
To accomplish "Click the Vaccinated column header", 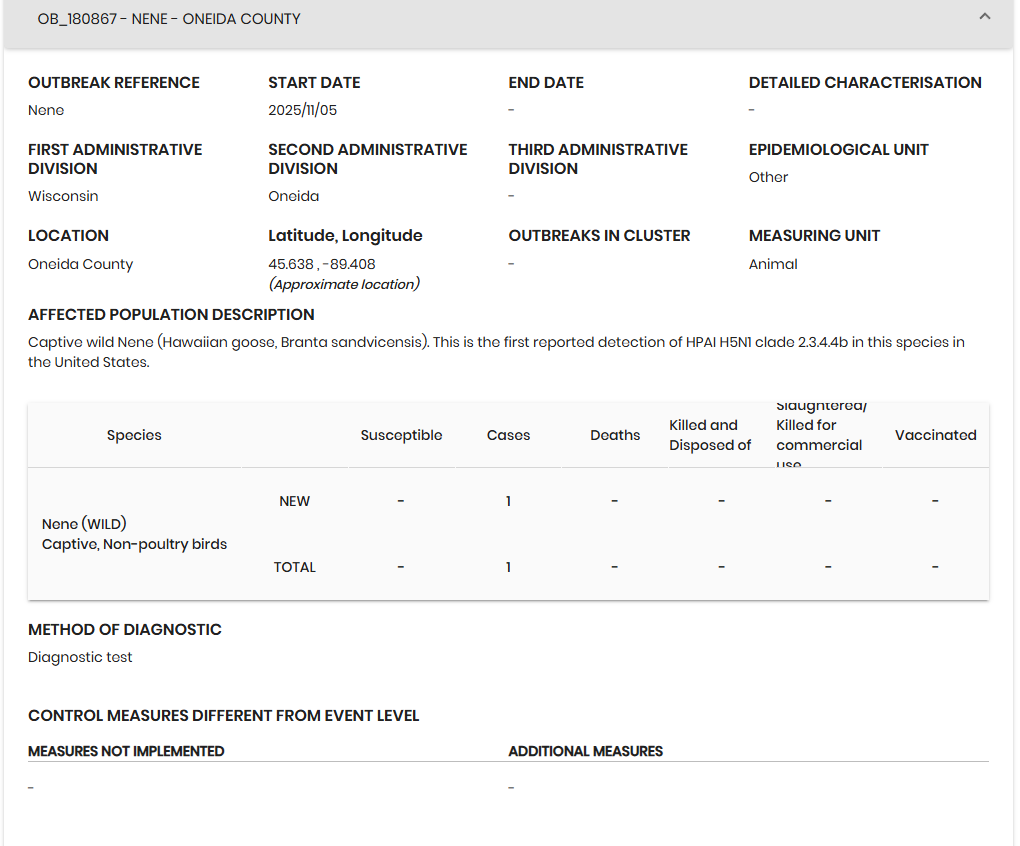I will pyautogui.click(x=935, y=435).
